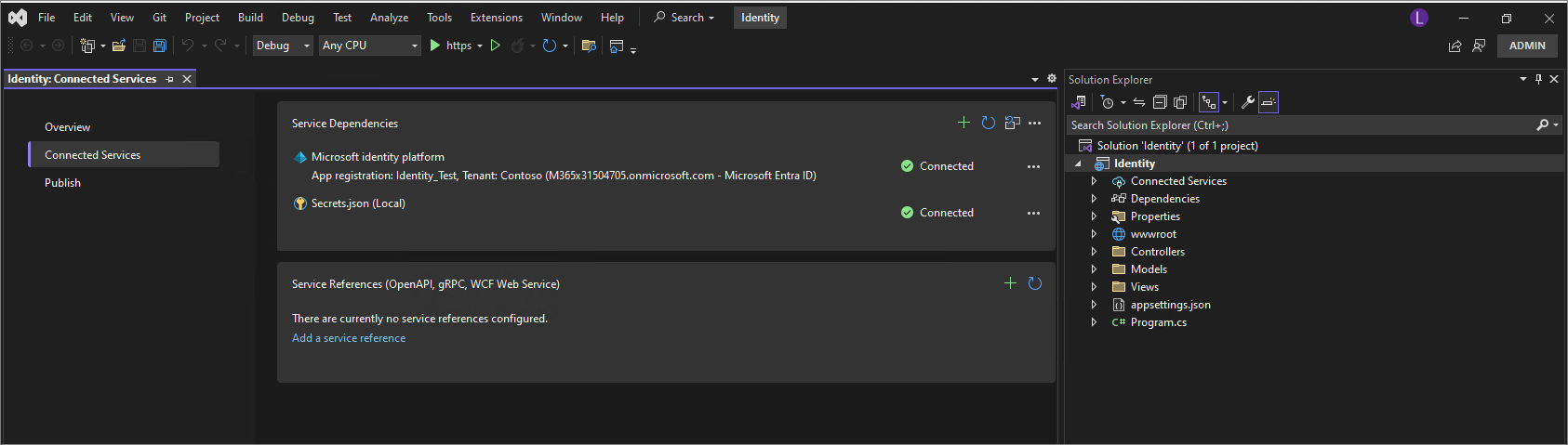Image resolution: width=1568 pixels, height=445 pixels.
Task: Click the Search Solution Explorer input field
Action: 1300,124
